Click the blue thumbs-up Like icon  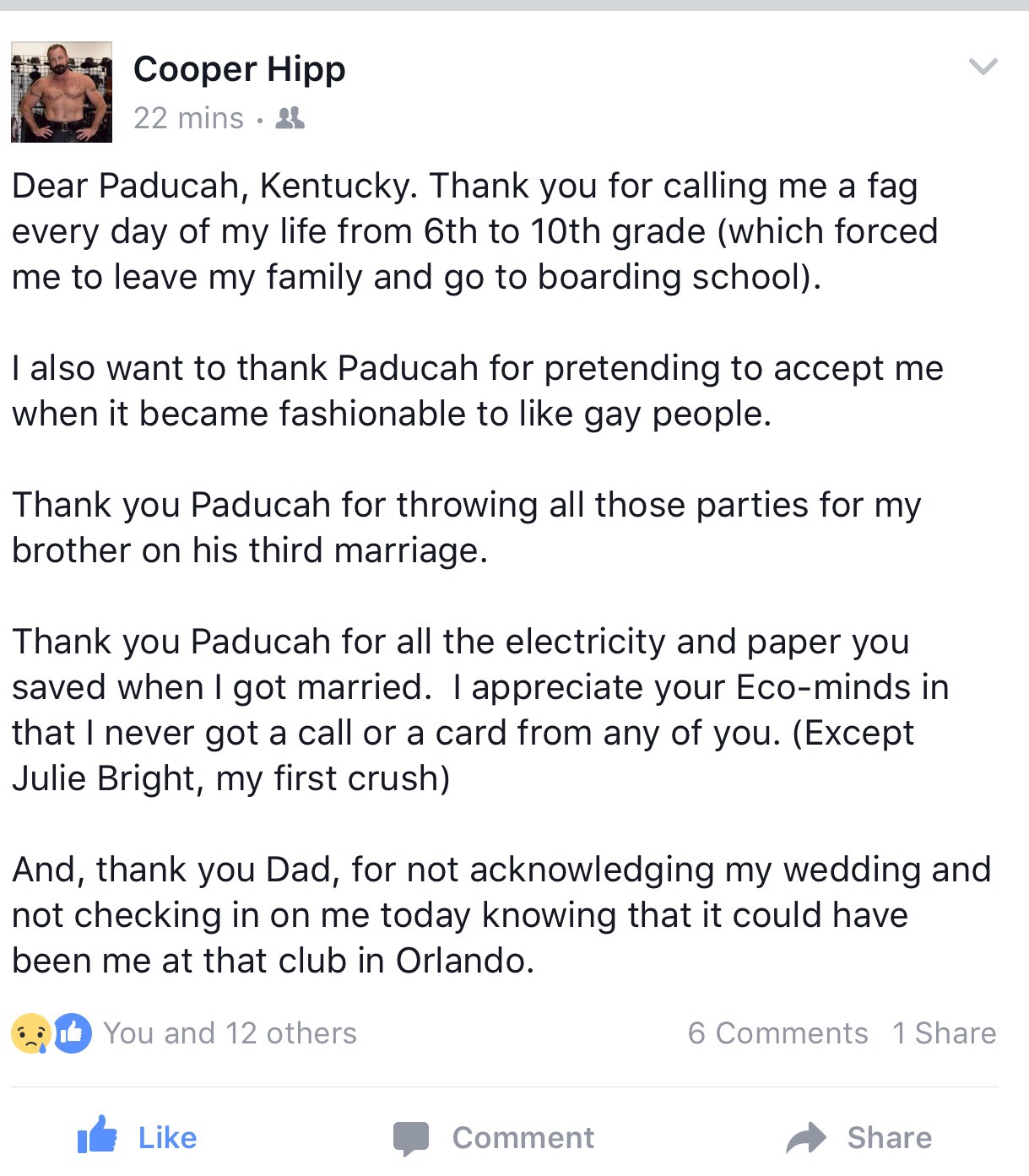point(97,1135)
